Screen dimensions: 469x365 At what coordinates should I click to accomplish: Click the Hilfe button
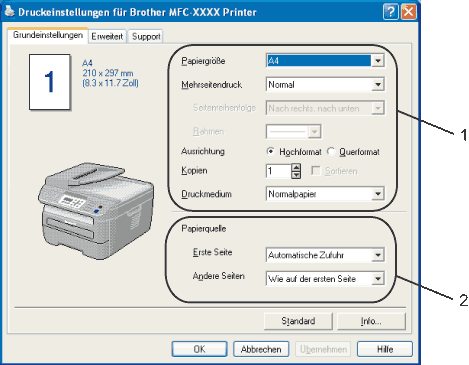[385, 349]
